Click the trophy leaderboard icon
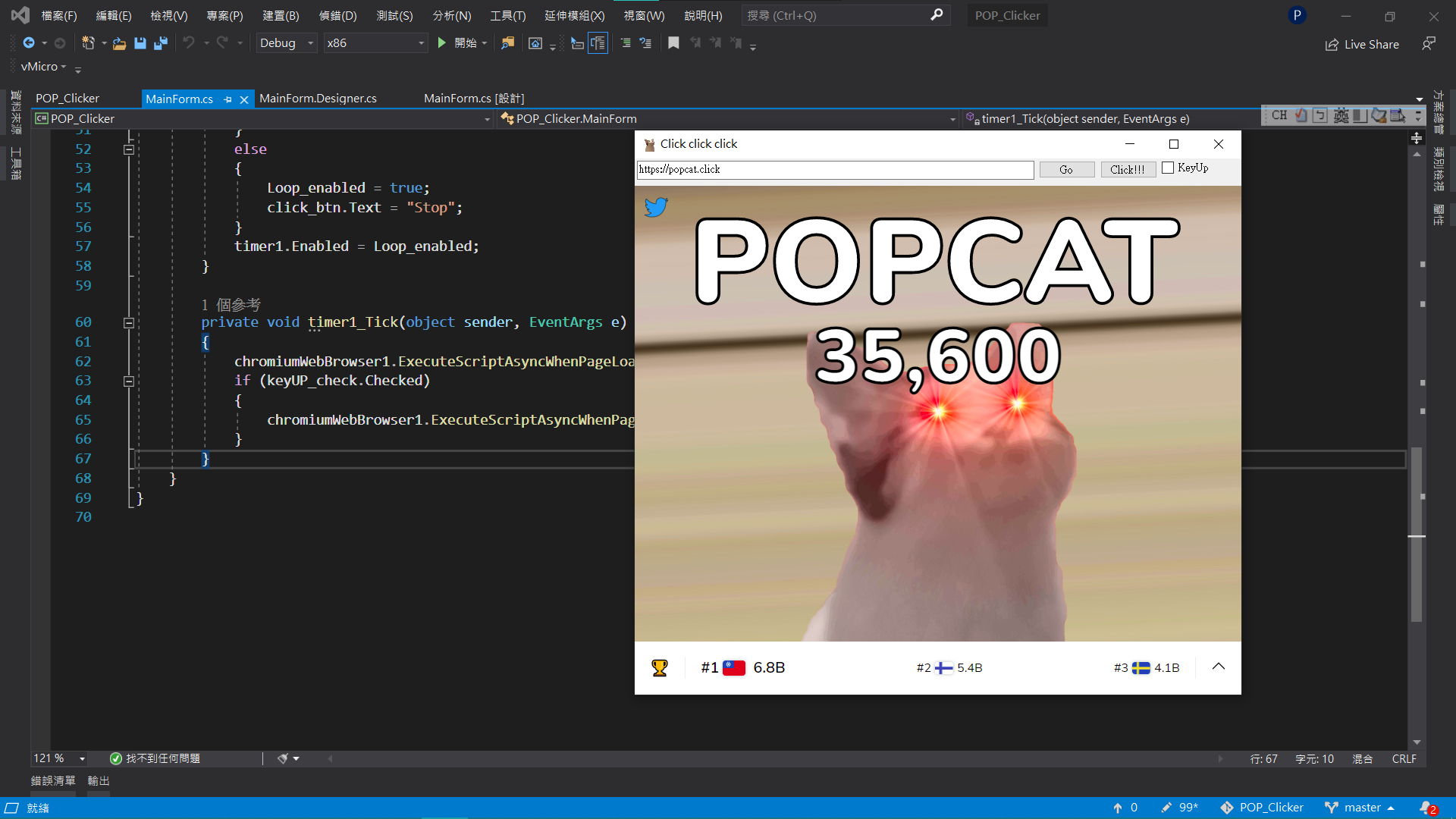This screenshot has height=819, width=1456. [660, 668]
